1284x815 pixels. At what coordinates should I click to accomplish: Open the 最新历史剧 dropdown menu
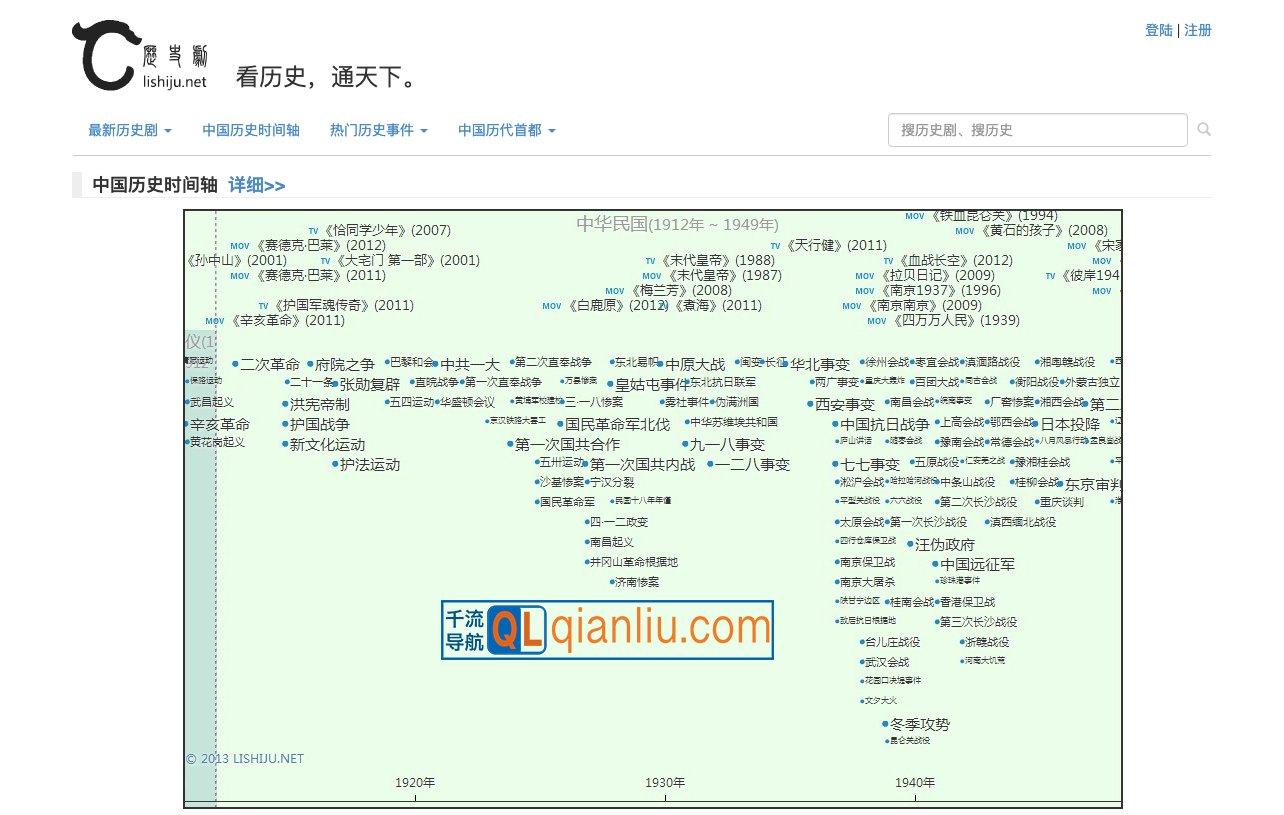(124, 130)
